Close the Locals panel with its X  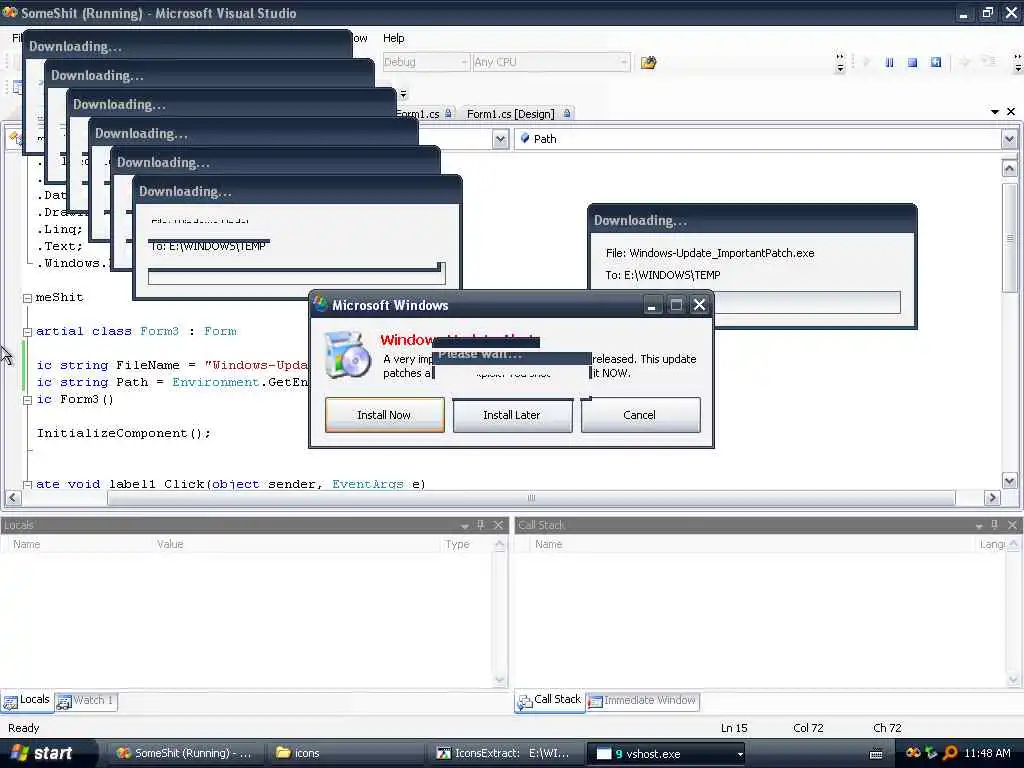pos(498,525)
